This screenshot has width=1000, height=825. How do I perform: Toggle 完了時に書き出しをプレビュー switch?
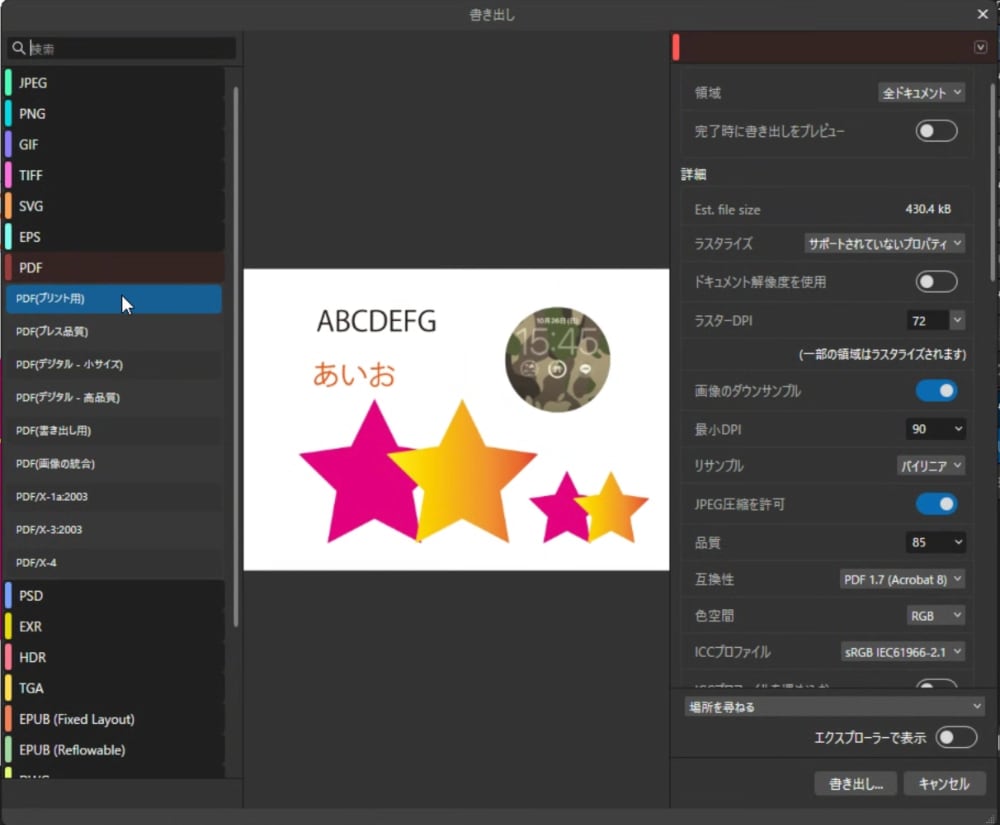pyautogui.click(x=936, y=131)
